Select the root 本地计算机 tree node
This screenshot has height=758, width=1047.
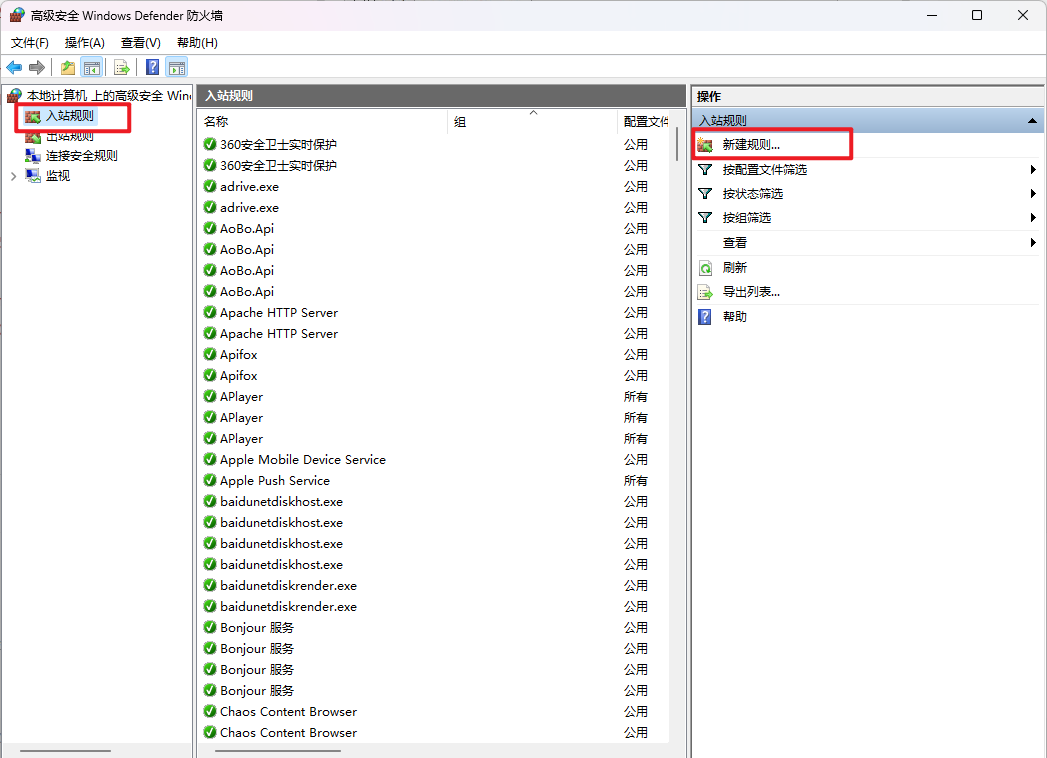point(108,96)
